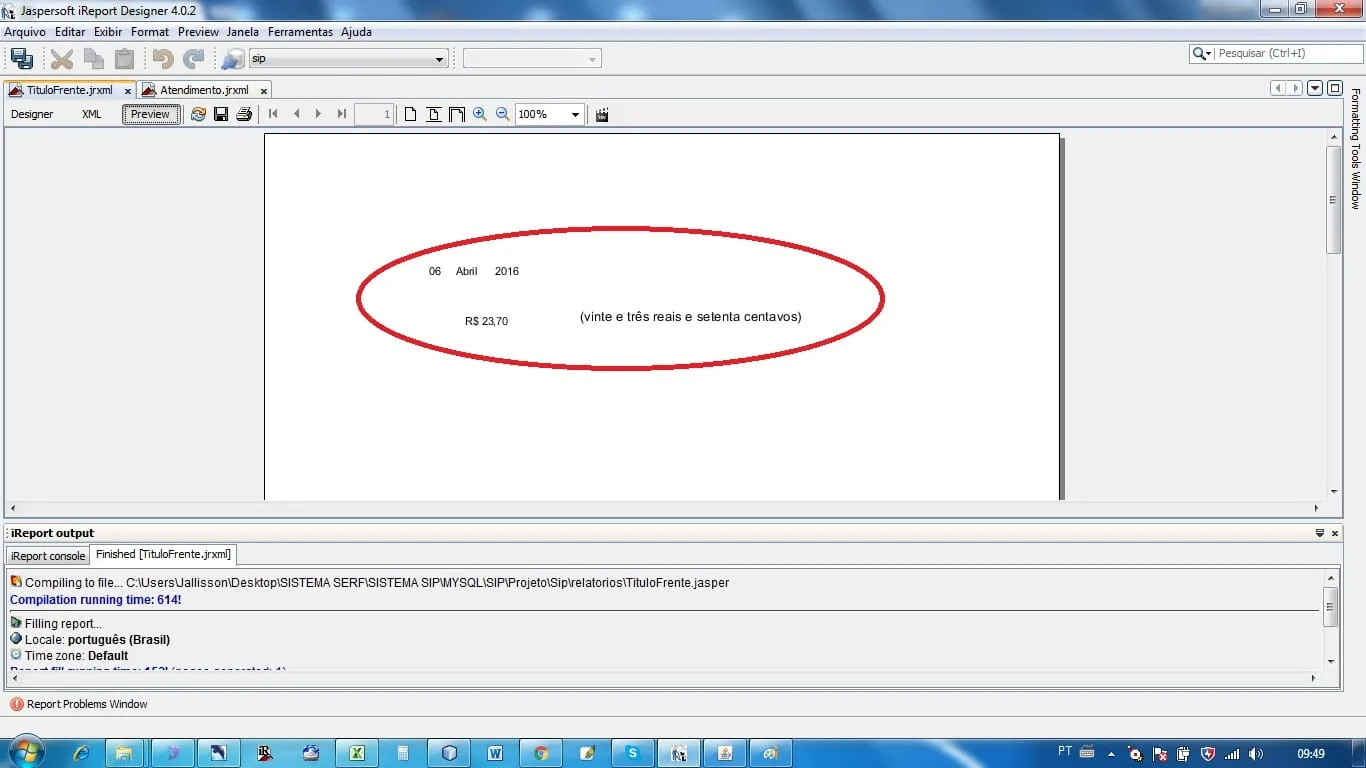
Task: Open the sip datasource dropdown
Action: tap(439, 60)
